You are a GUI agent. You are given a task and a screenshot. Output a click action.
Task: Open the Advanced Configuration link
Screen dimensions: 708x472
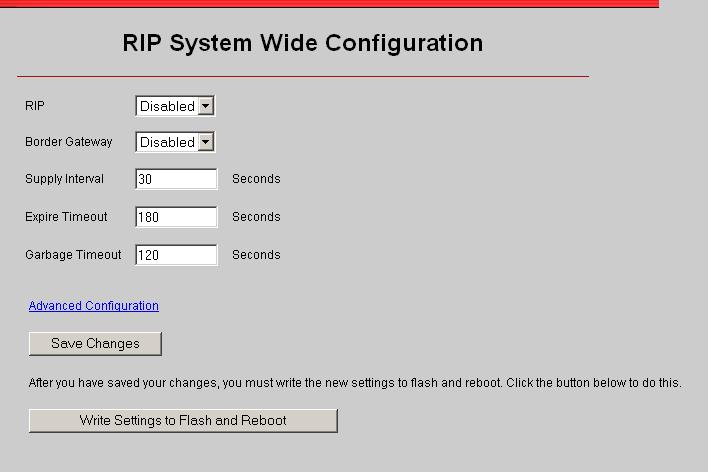point(93,306)
